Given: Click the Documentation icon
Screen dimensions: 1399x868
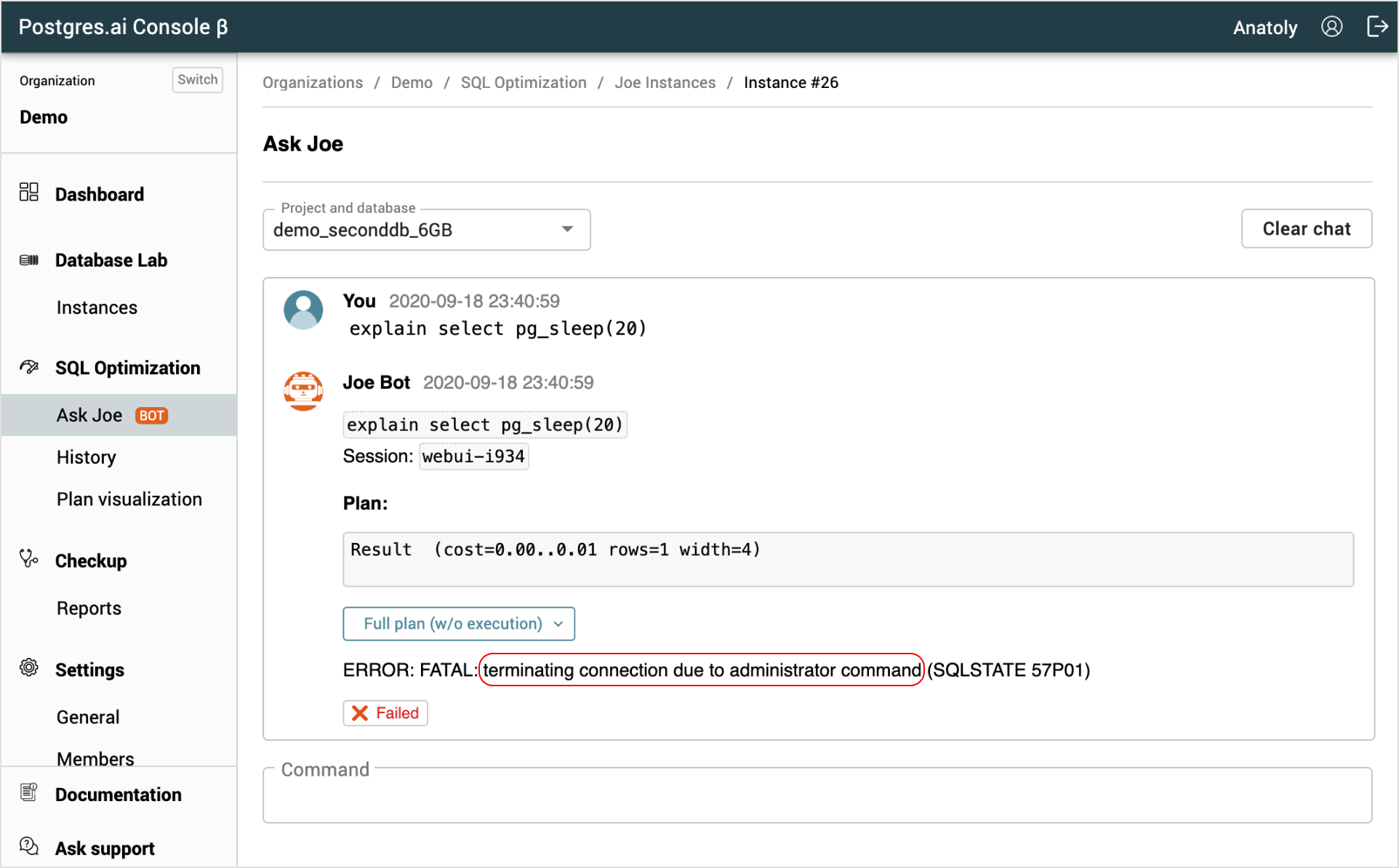Looking at the screenshot, I should tap(29, 792).
